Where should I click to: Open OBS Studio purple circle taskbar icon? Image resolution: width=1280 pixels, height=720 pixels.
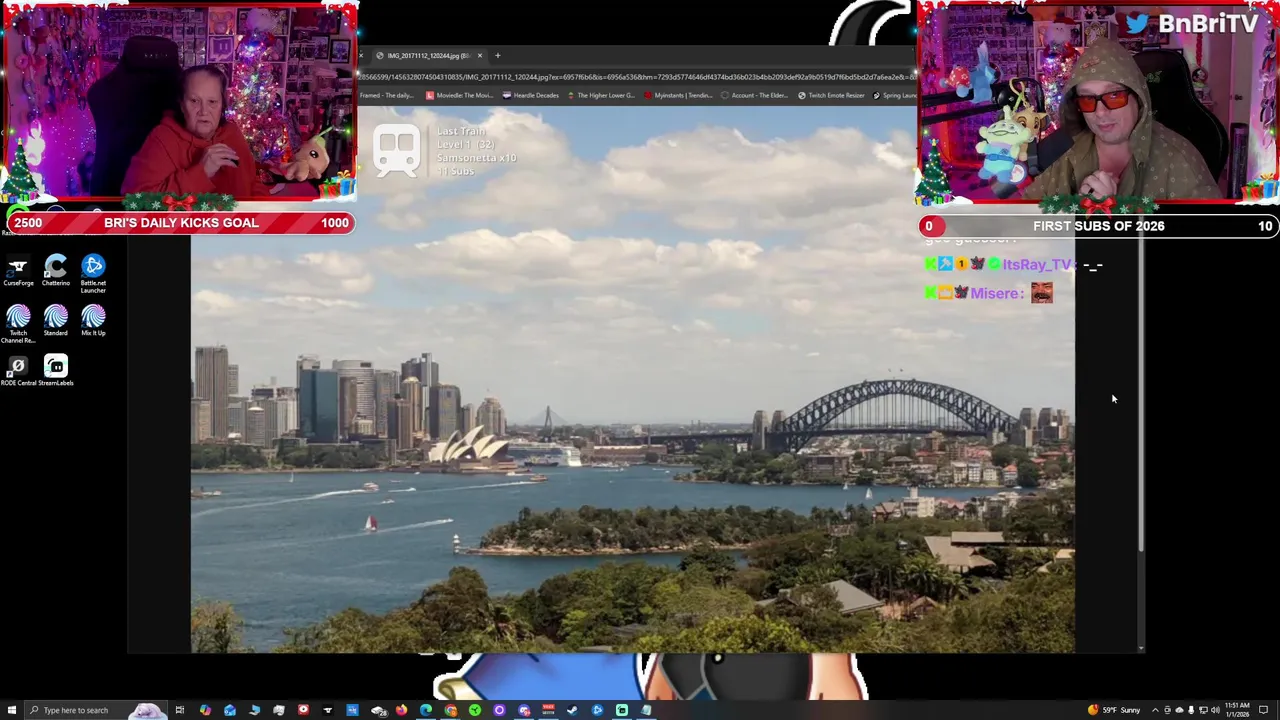[499, 710]
